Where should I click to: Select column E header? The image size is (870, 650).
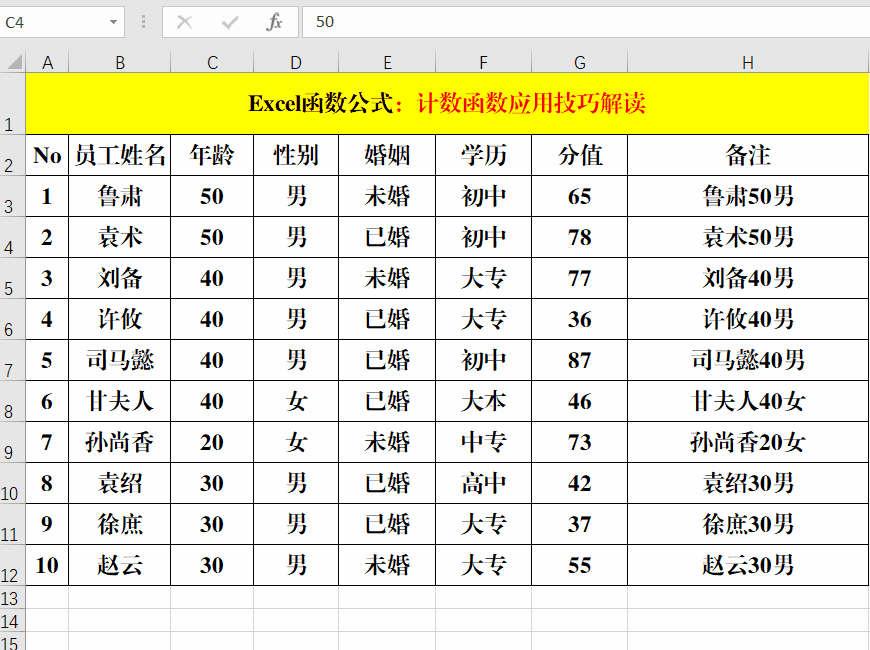pos(387,62)
